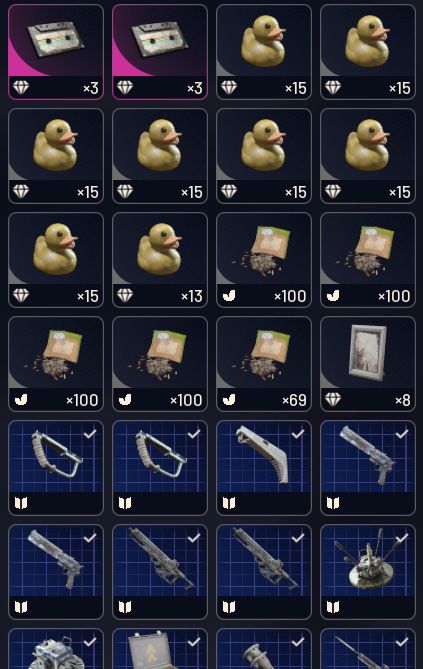Click book icon under curved stock blueprint
This screenshot has width=423, height=669.
point(229,503)
